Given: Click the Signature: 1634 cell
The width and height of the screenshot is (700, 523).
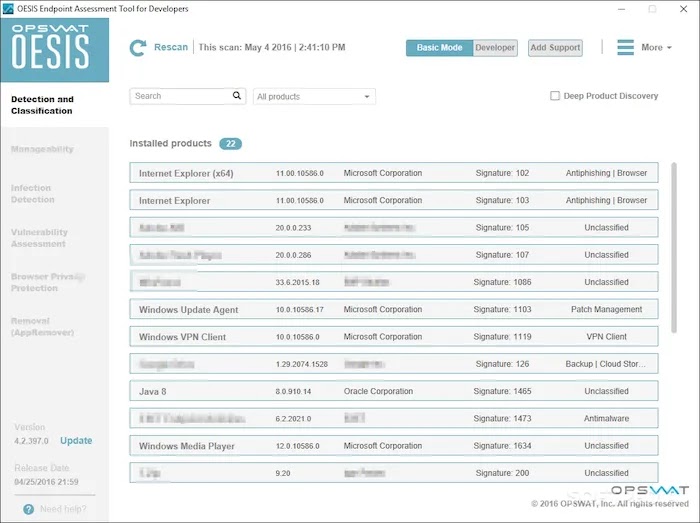Looking at the screenshot, I should pyautogui.click(x=502, y=446).
